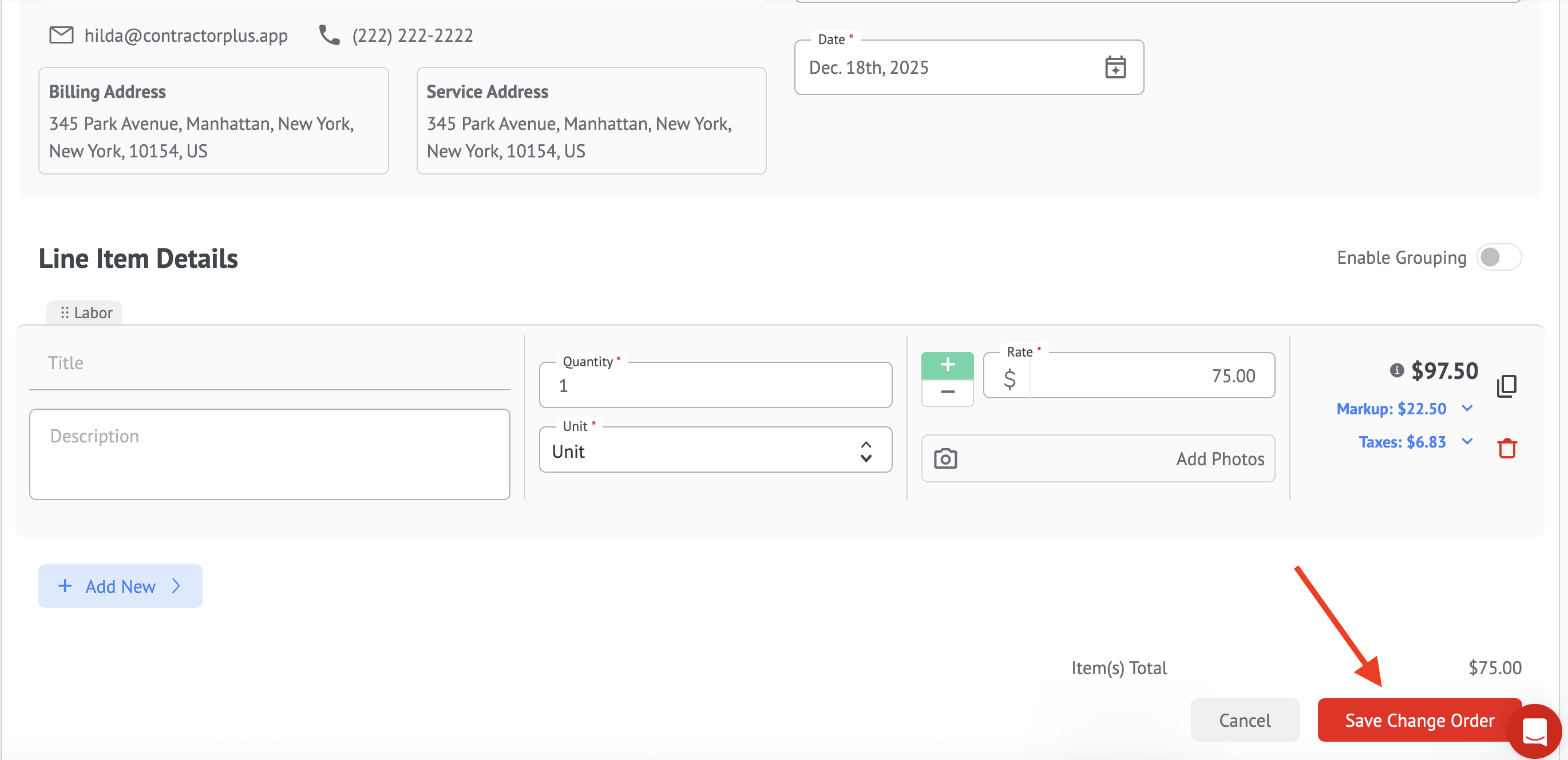The width and height of the screenshot is (1568, 760).
Task: Open the Unit dropdown
Action: pyautogui.click(x=715, y=451)
